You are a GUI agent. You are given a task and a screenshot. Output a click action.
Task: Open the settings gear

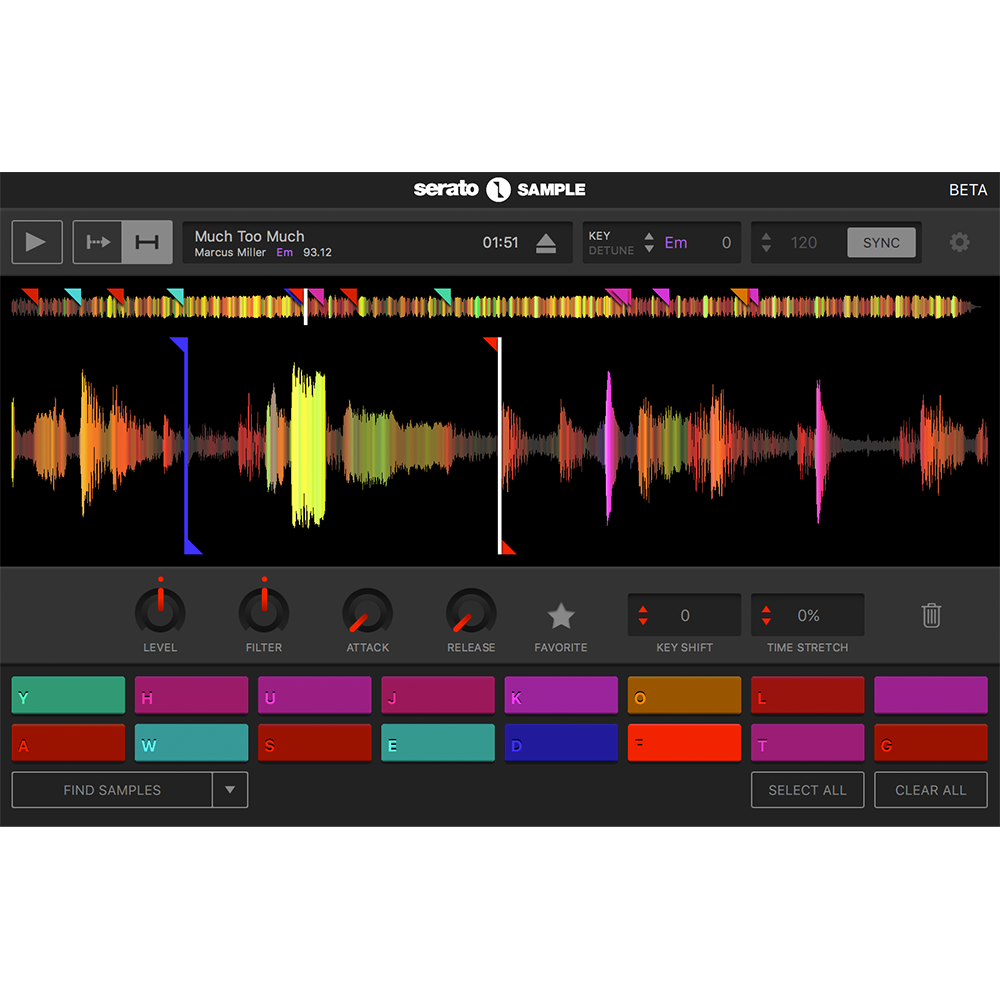click(x=959, y=242)
